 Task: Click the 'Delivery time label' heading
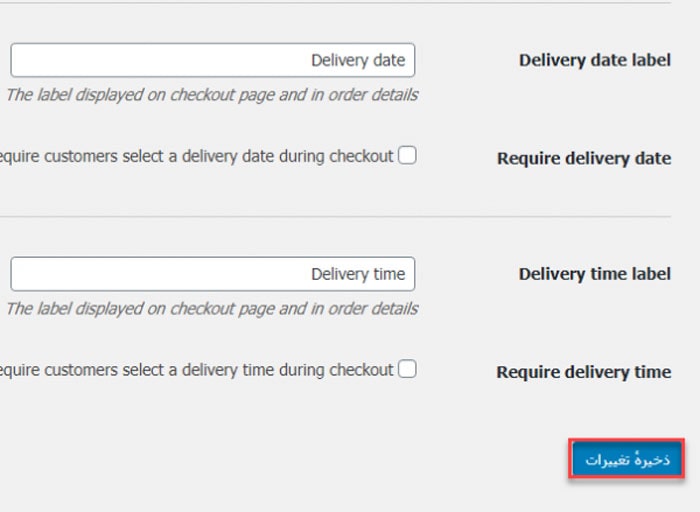(x=595, y=274)
